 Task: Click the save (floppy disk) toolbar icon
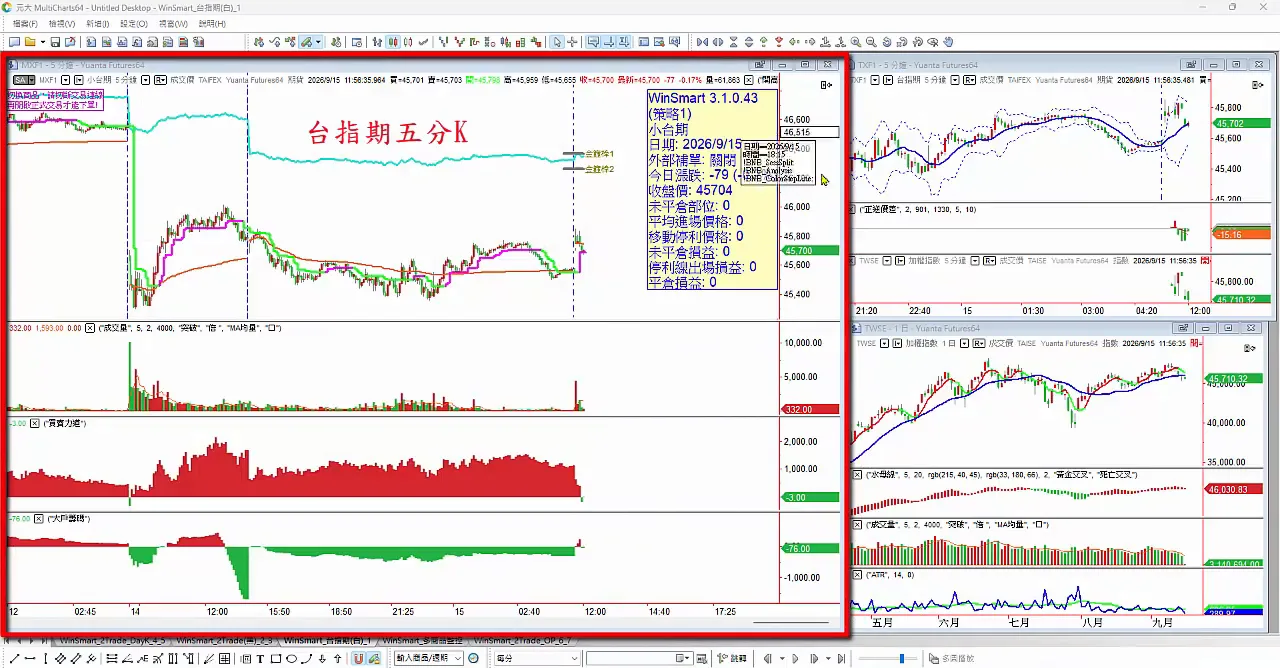(x=55, y=42)
